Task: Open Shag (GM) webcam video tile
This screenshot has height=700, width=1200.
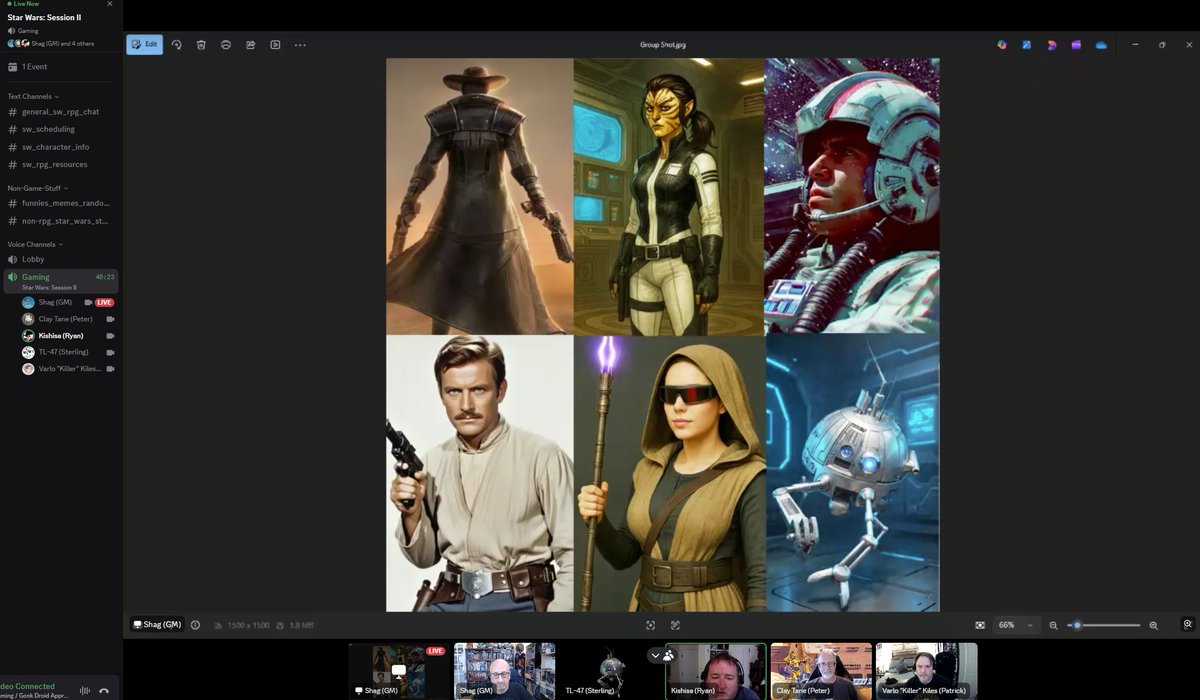Action: 504,671
